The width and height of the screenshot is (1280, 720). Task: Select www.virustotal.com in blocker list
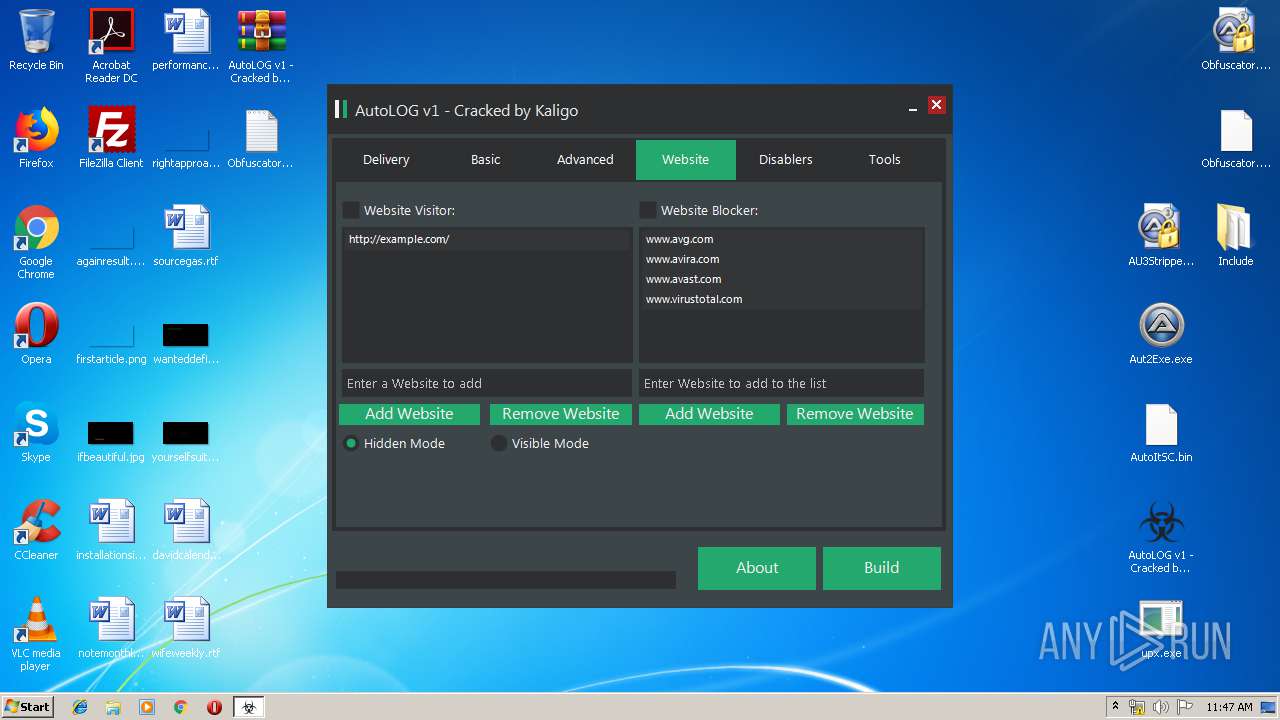pyautogui.click(x=781, y=300)
